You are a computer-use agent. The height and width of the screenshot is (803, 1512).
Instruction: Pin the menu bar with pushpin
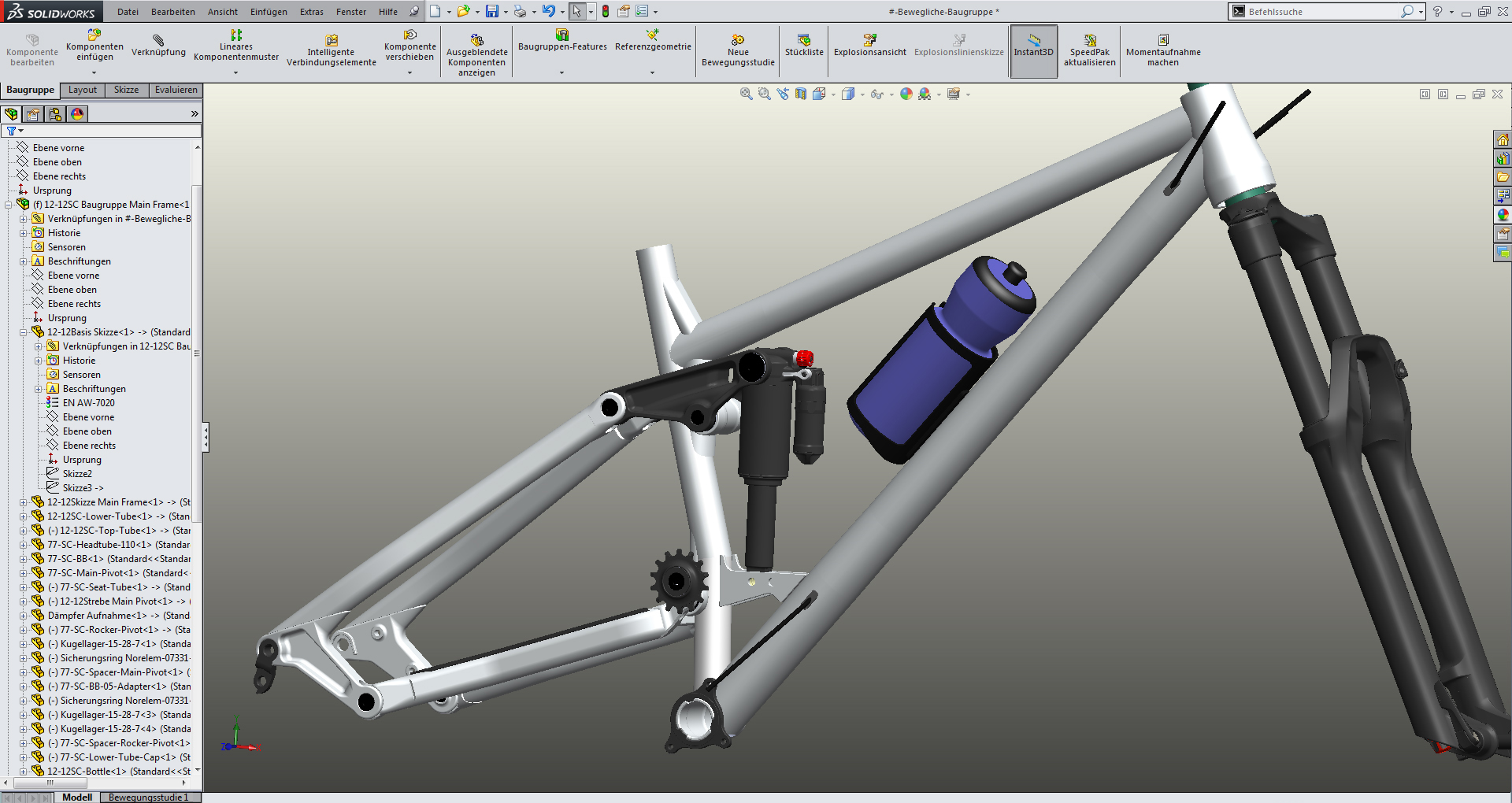413,11
